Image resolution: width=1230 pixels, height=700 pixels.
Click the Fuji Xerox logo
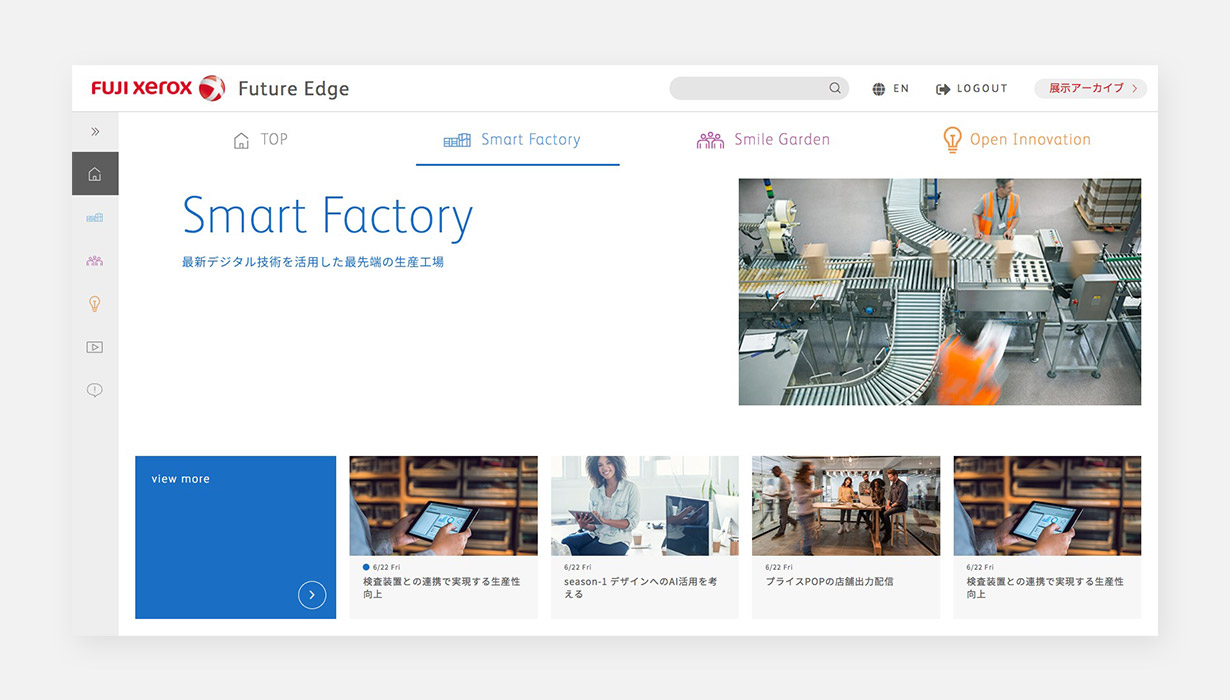click(158, 88)
